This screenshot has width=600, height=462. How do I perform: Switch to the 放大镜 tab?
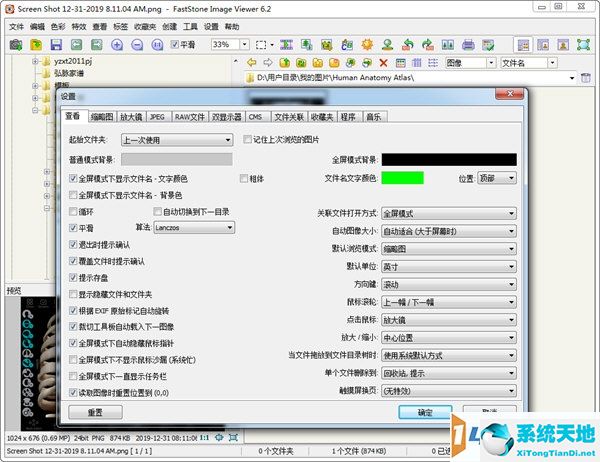131,117
